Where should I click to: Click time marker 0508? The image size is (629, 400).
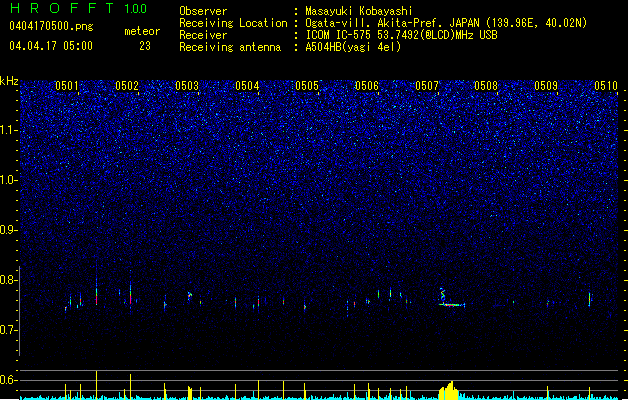click(486, 86)
